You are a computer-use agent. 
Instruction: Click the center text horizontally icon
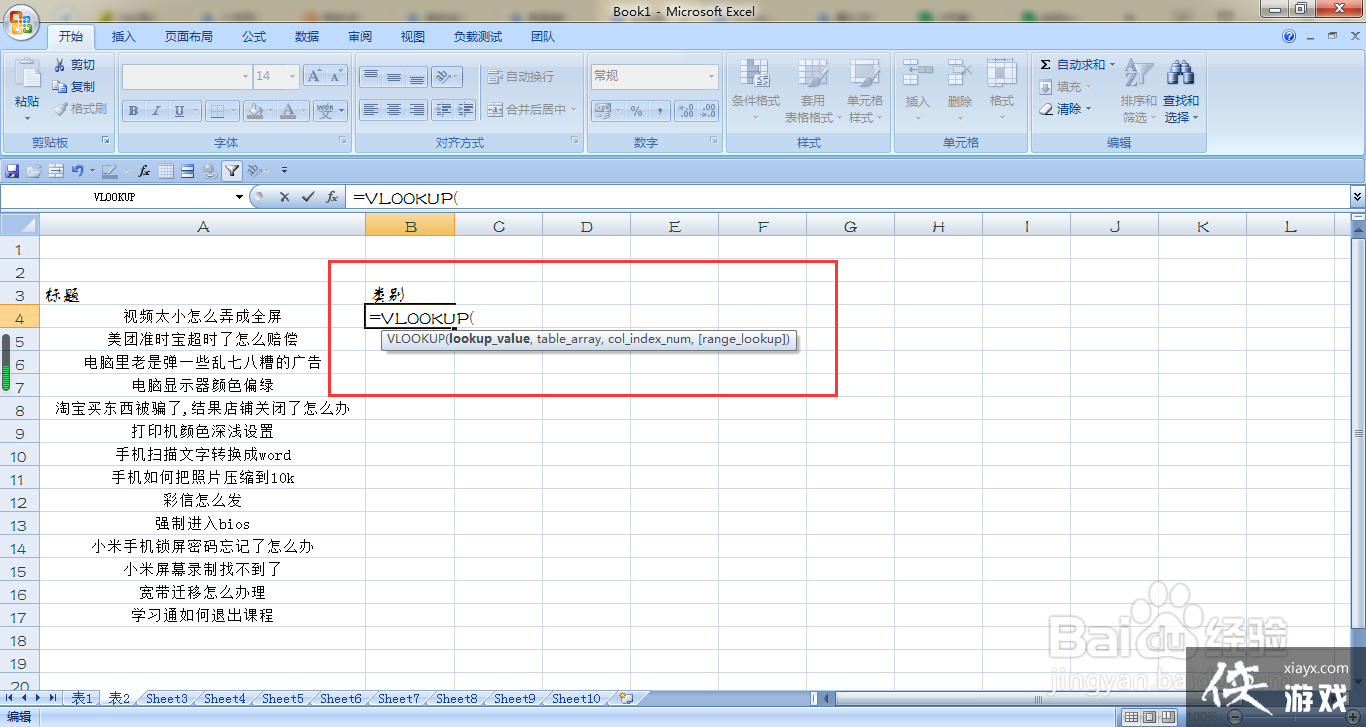coord(394,110)
